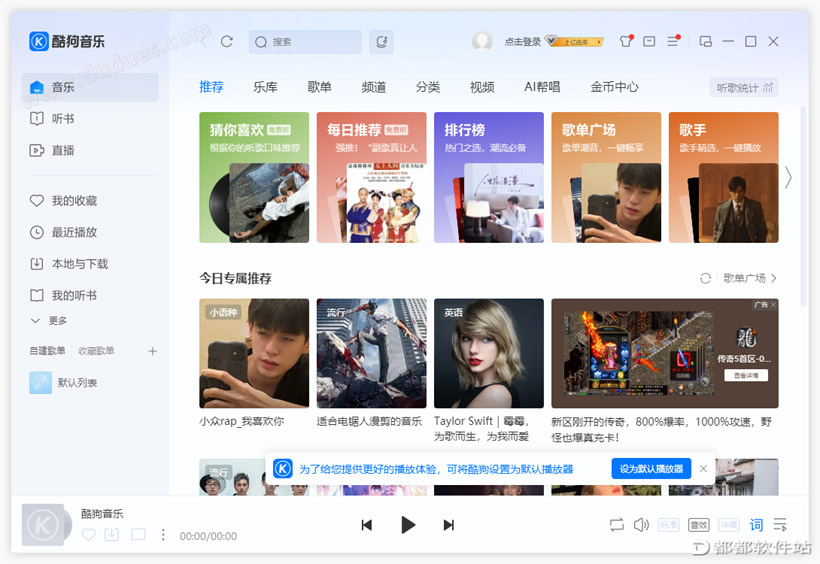Open 每日推荐 card
Screen dimensions: 820x564
pos(371,177)
